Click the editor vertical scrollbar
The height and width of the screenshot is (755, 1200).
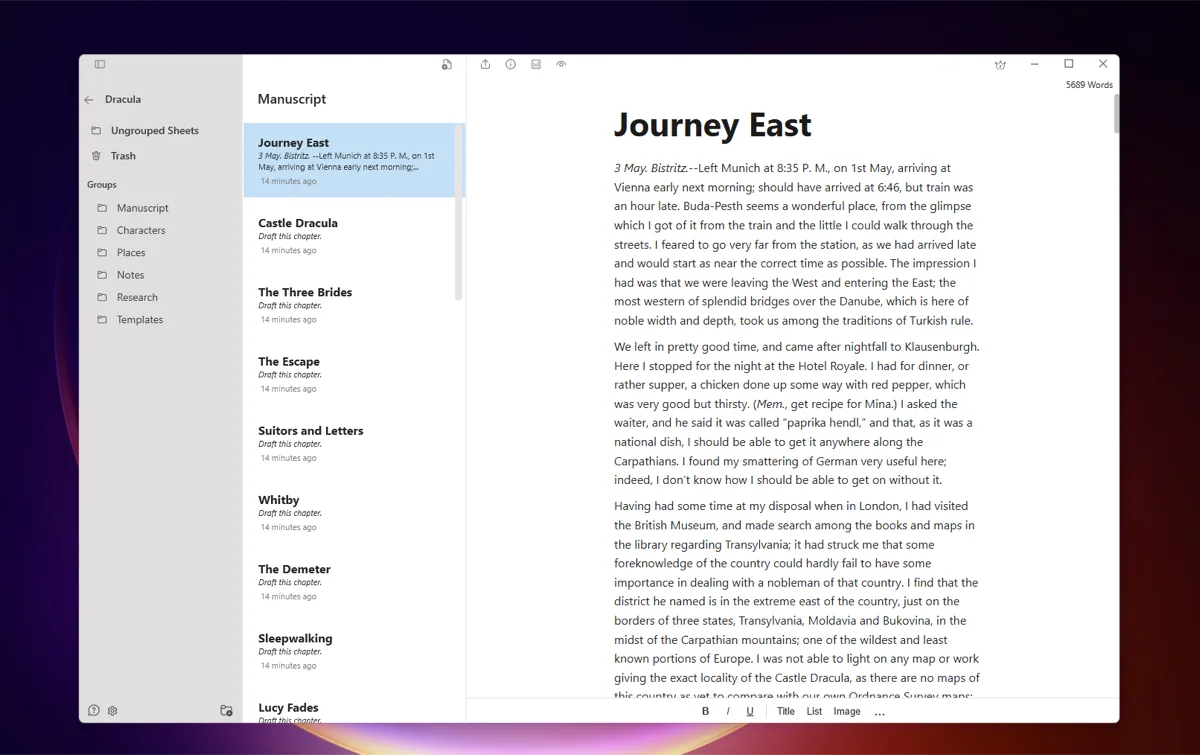click(x=1116, y=112)
